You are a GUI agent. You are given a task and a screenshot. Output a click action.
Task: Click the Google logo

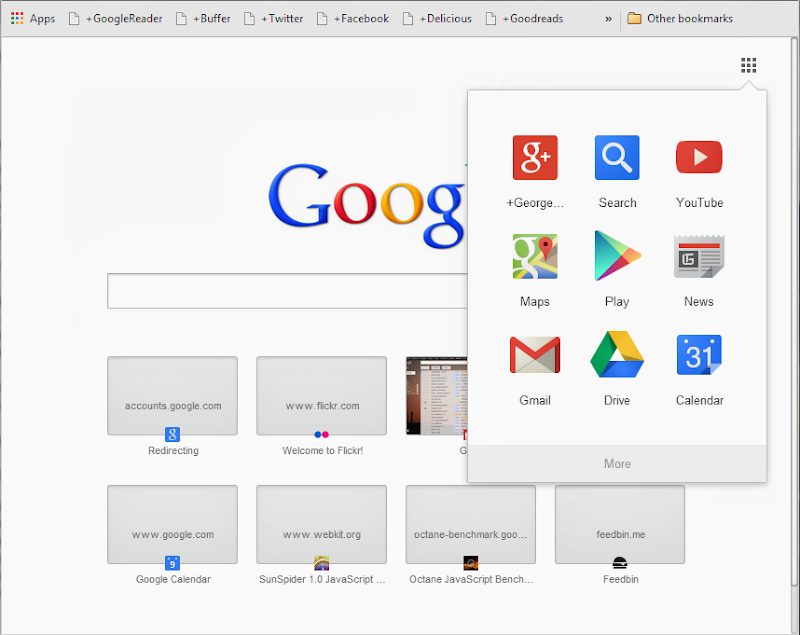pyautogui.click(x=367, y=204)
